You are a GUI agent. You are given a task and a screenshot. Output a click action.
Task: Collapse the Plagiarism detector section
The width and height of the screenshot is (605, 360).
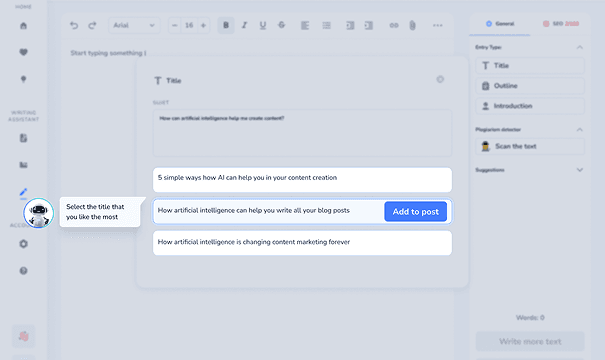pos(580,129)
